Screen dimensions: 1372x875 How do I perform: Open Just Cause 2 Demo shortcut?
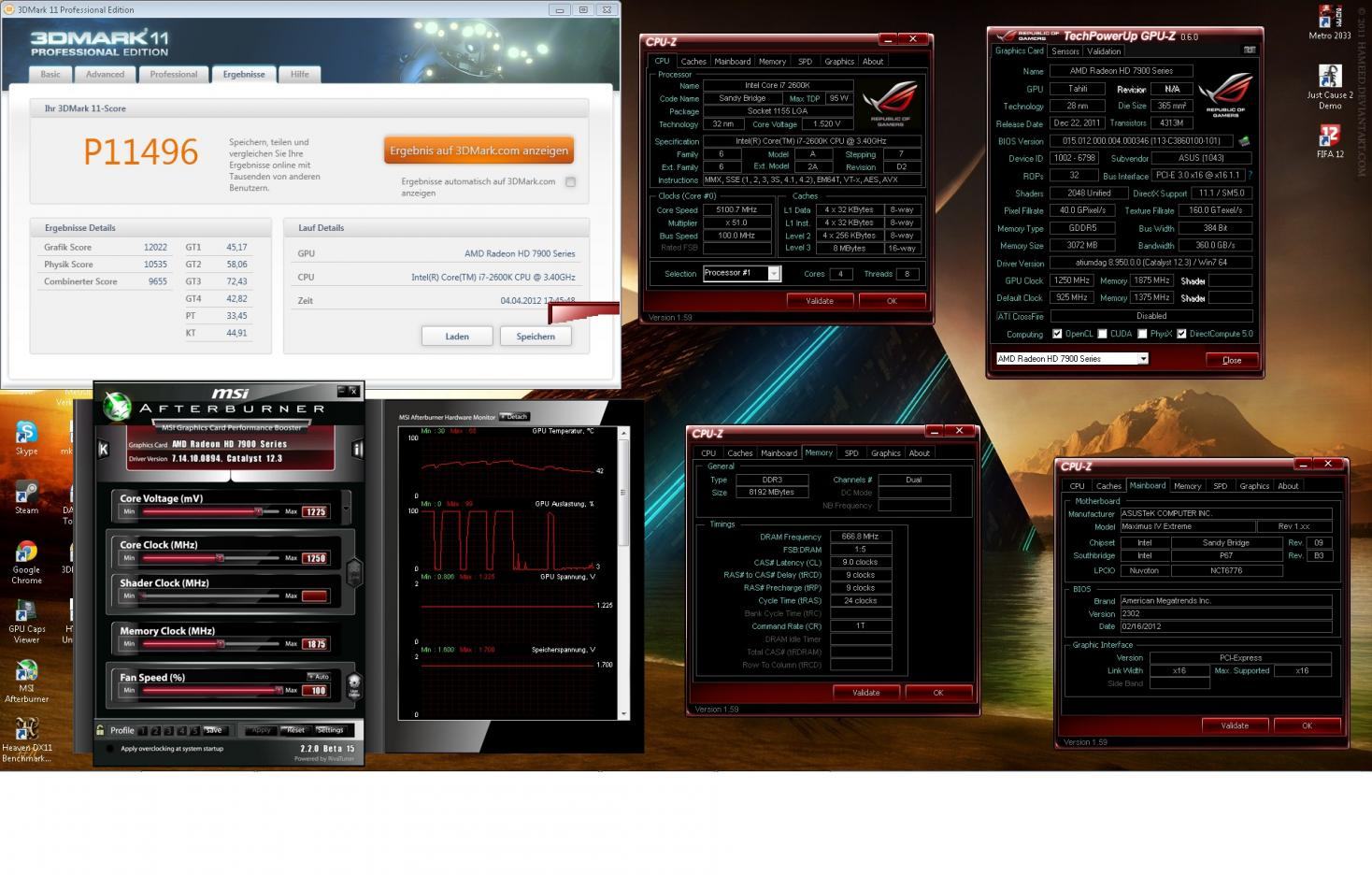click(1330, 86)
